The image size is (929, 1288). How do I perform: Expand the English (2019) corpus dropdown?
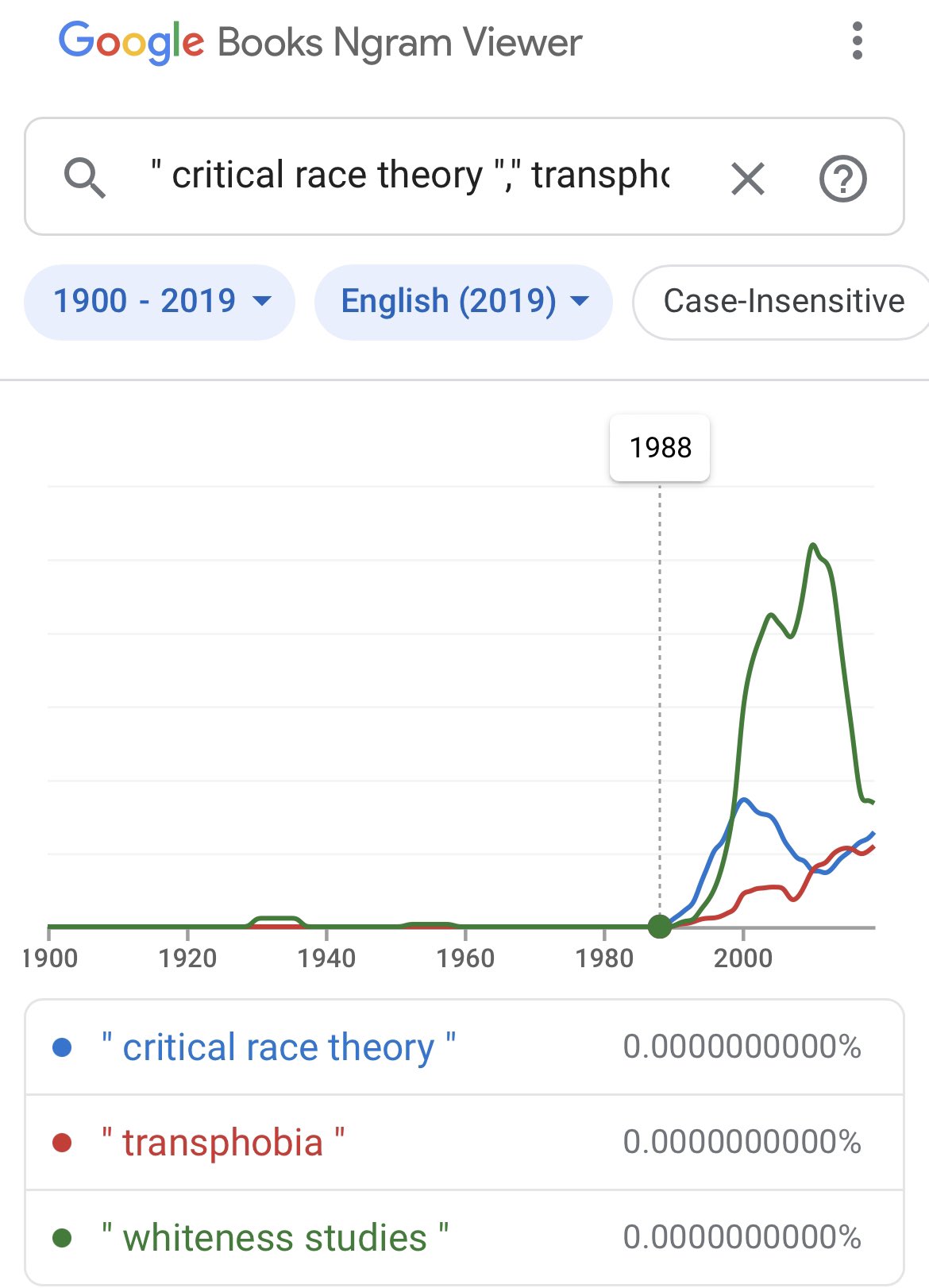point(464,302)
